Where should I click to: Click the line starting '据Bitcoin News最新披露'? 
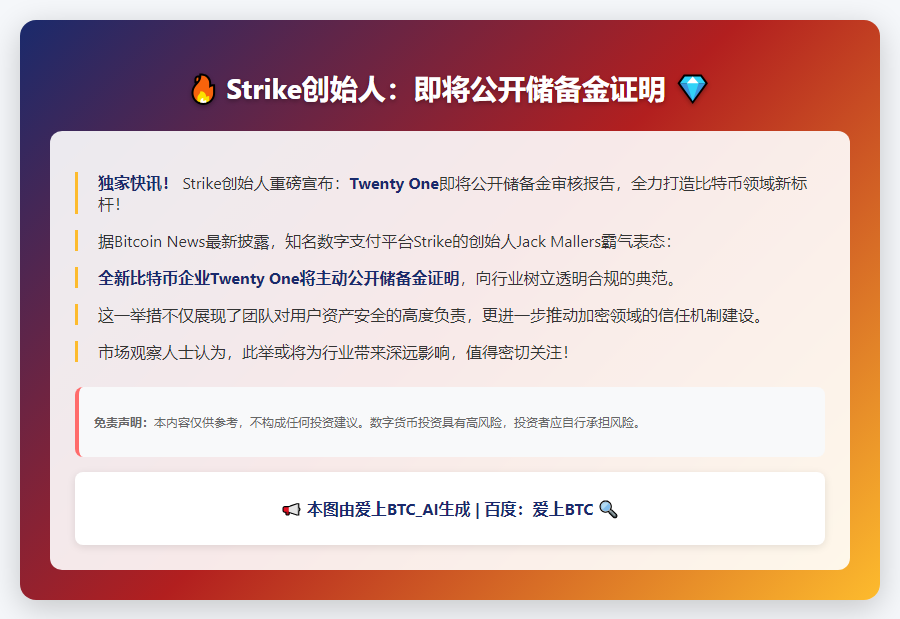(385, 242)
